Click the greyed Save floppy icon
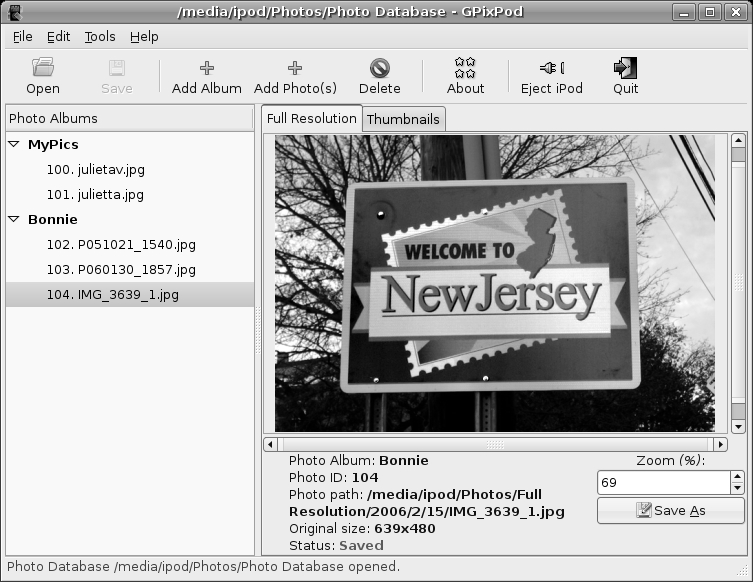This screenshot has width=753, height=582. click(117, 68)
